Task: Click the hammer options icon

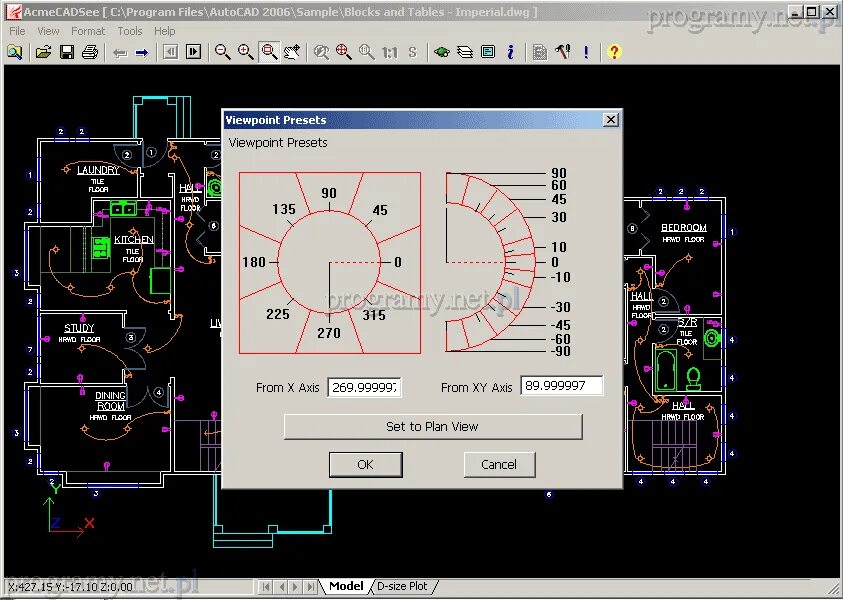Action: coord(562,52)
